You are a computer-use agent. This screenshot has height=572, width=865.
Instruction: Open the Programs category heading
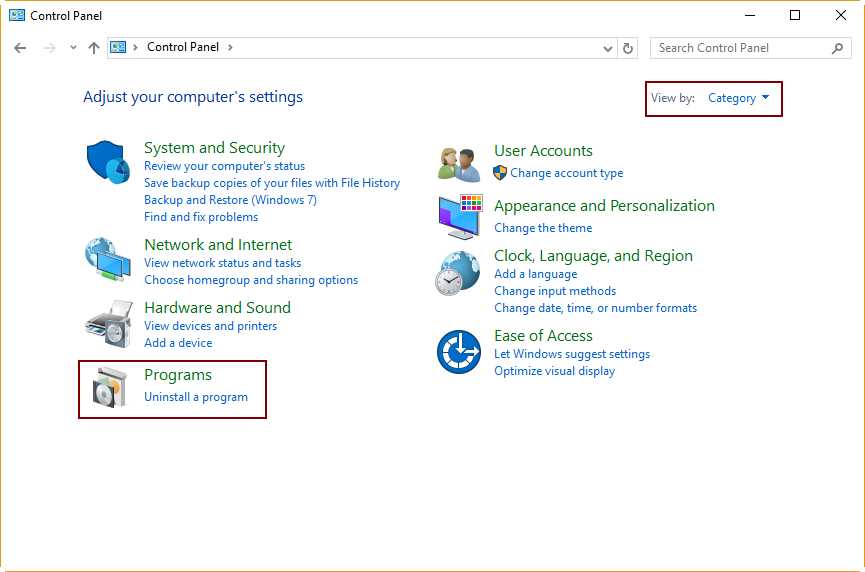pos(178,375)
